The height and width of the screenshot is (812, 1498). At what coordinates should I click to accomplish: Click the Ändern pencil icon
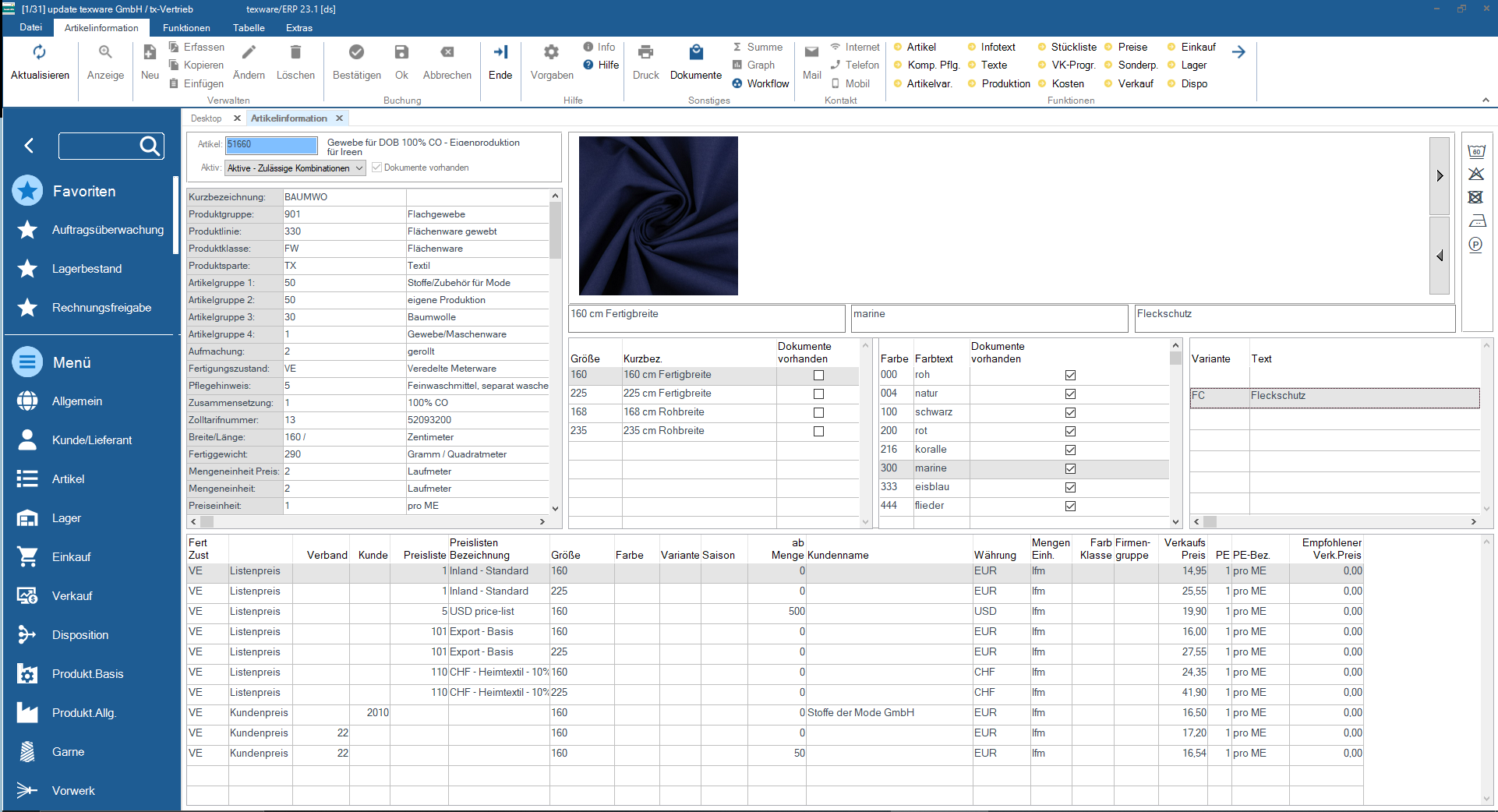click(x=249, y=52)
